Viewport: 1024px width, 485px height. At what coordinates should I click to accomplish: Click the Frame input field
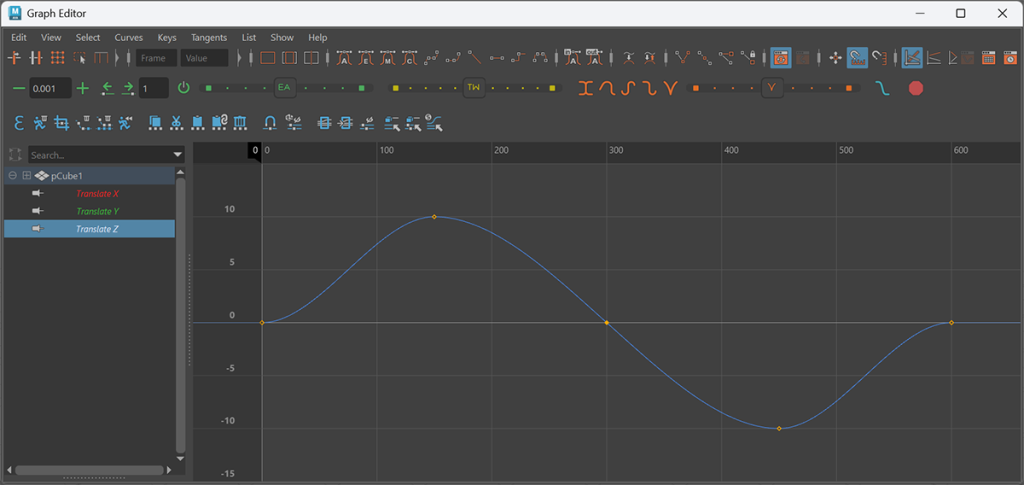(157, 58)
